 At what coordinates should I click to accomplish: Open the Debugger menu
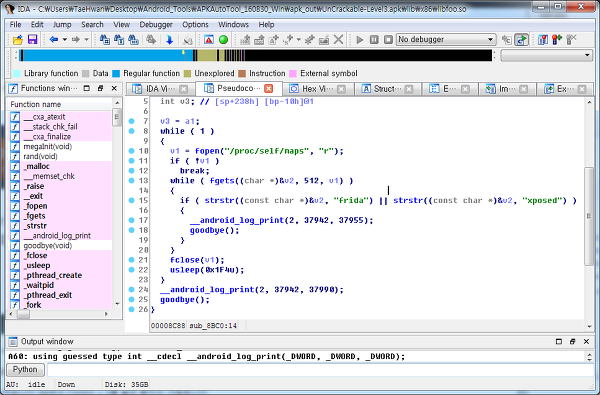click(x=156, y=24)
